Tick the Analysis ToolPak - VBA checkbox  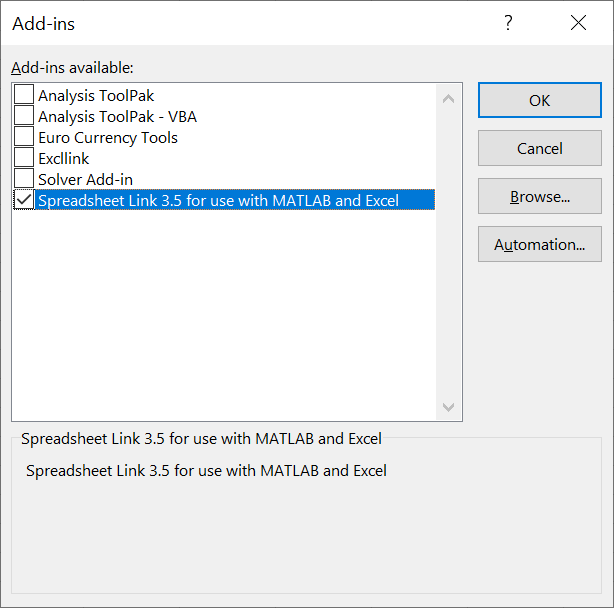click(24, 117)
